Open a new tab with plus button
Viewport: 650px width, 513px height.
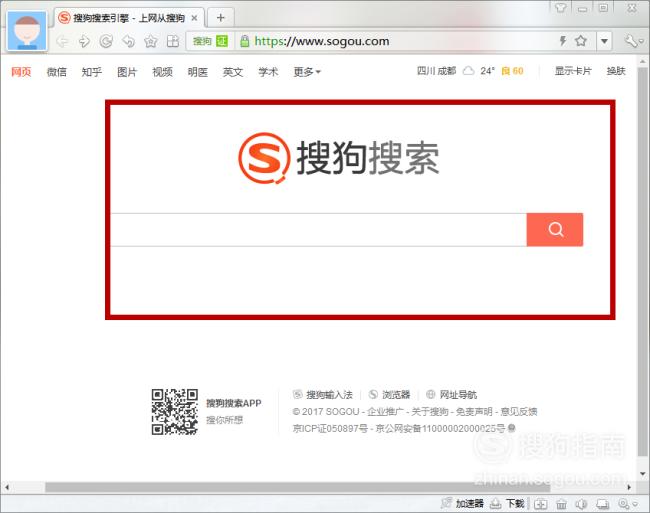click(221, 18)
